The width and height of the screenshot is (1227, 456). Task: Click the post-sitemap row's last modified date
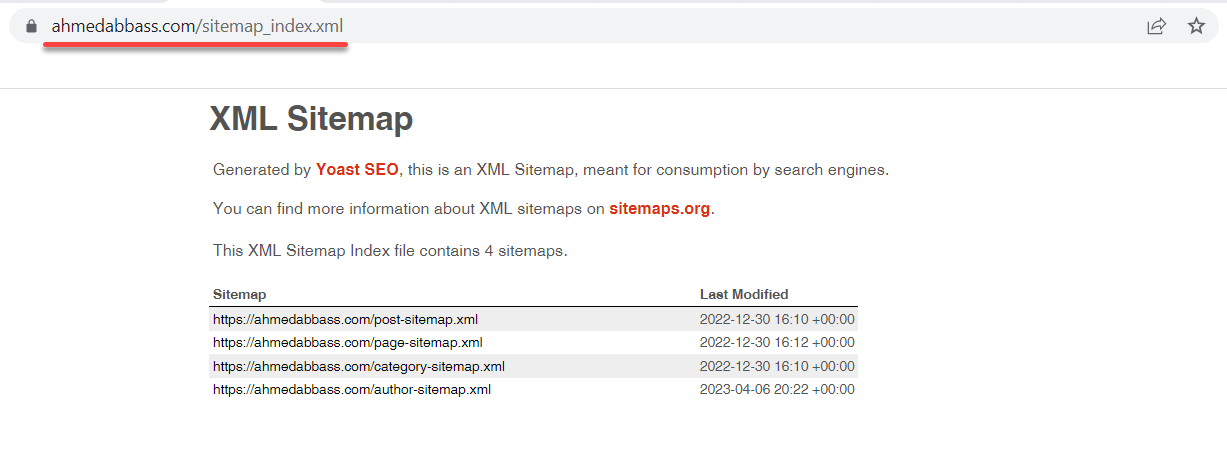tap(777, 320)
